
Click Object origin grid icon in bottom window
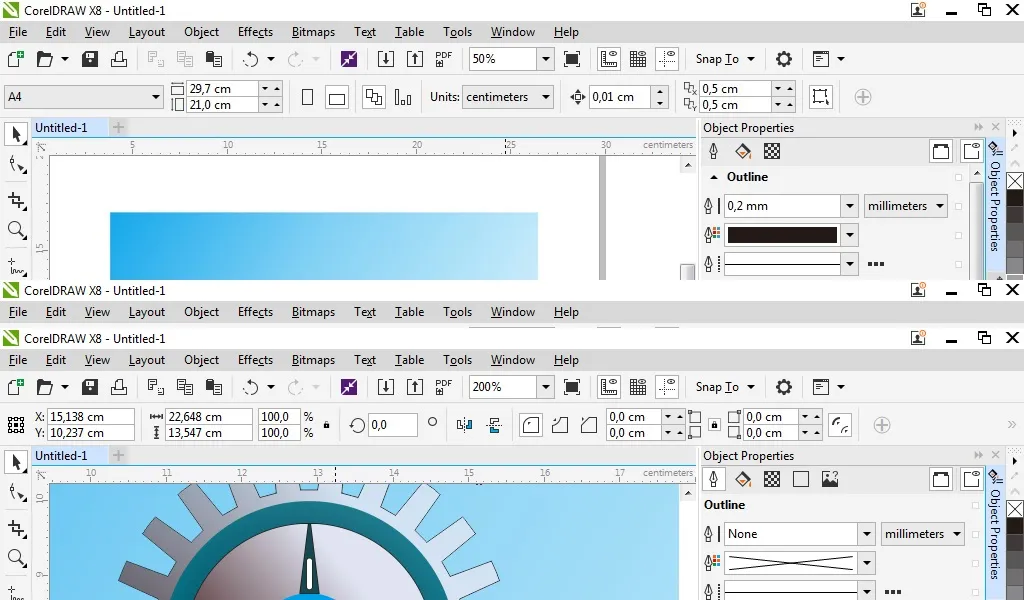click(x=16, y=425)
